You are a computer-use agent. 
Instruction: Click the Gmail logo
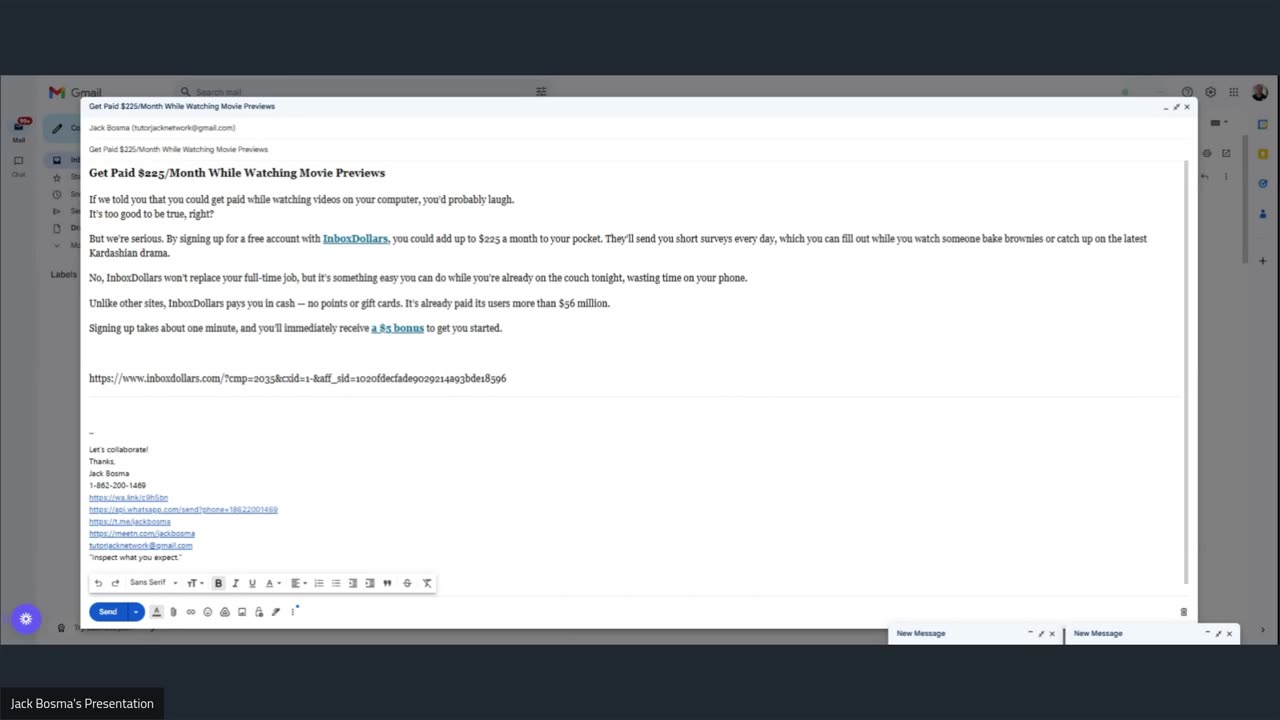pos(75,92)
